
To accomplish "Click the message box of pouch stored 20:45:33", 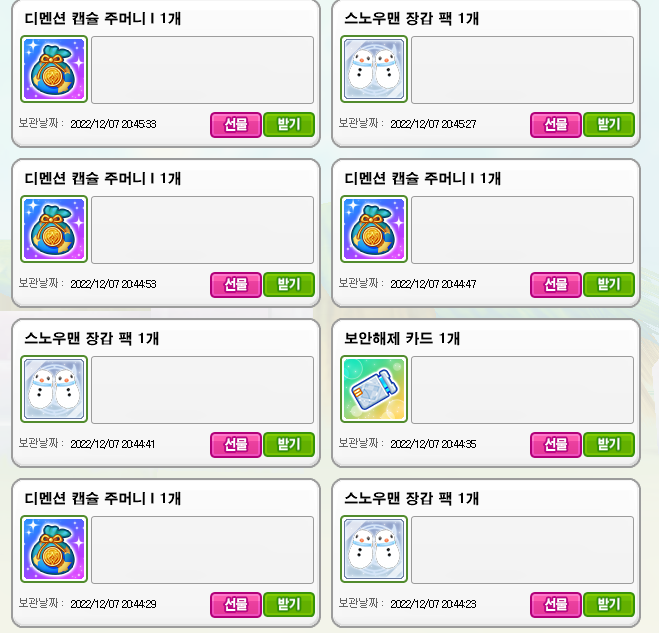I will (x=203, y=70).
